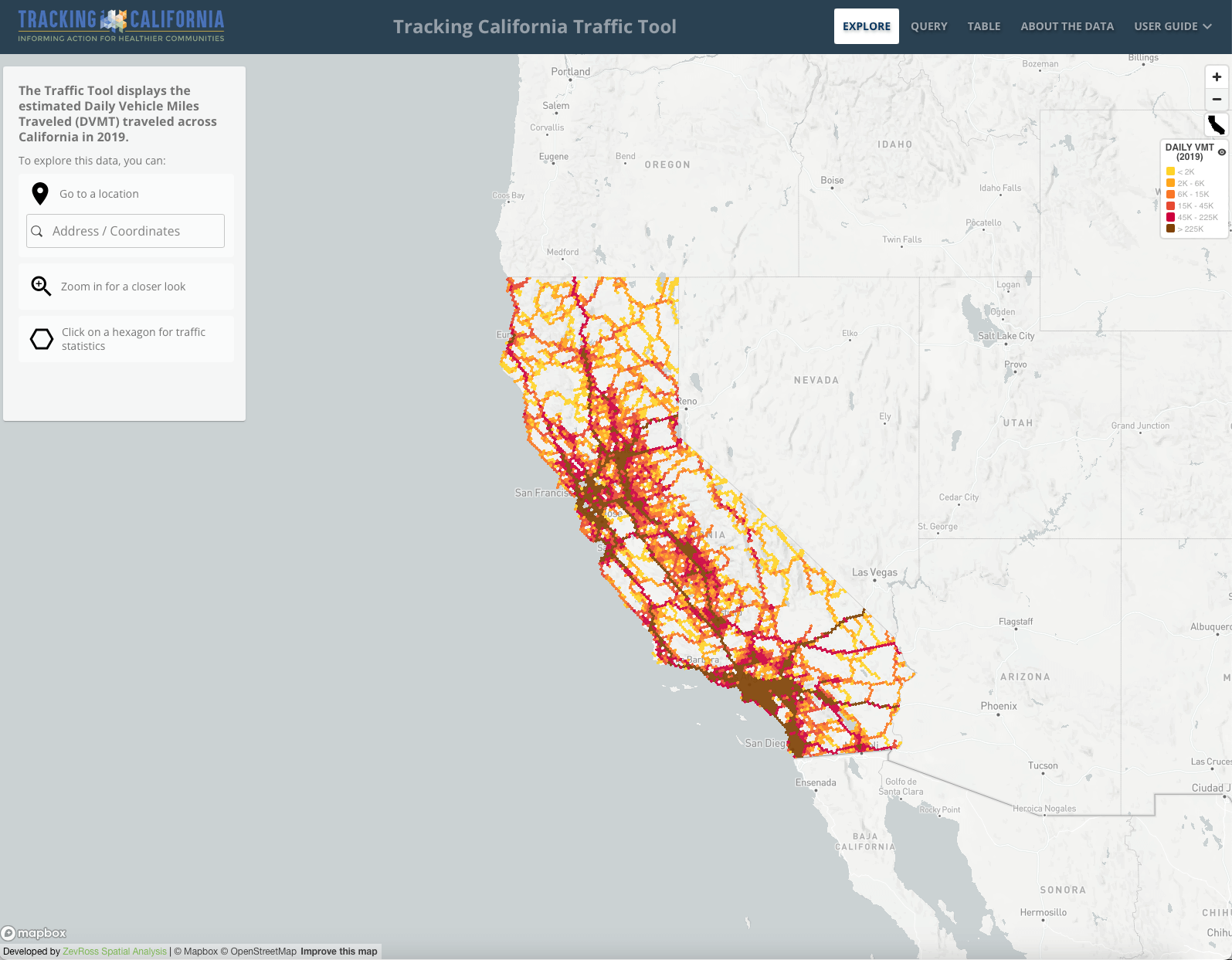Open the Table tab

[983, 26]
